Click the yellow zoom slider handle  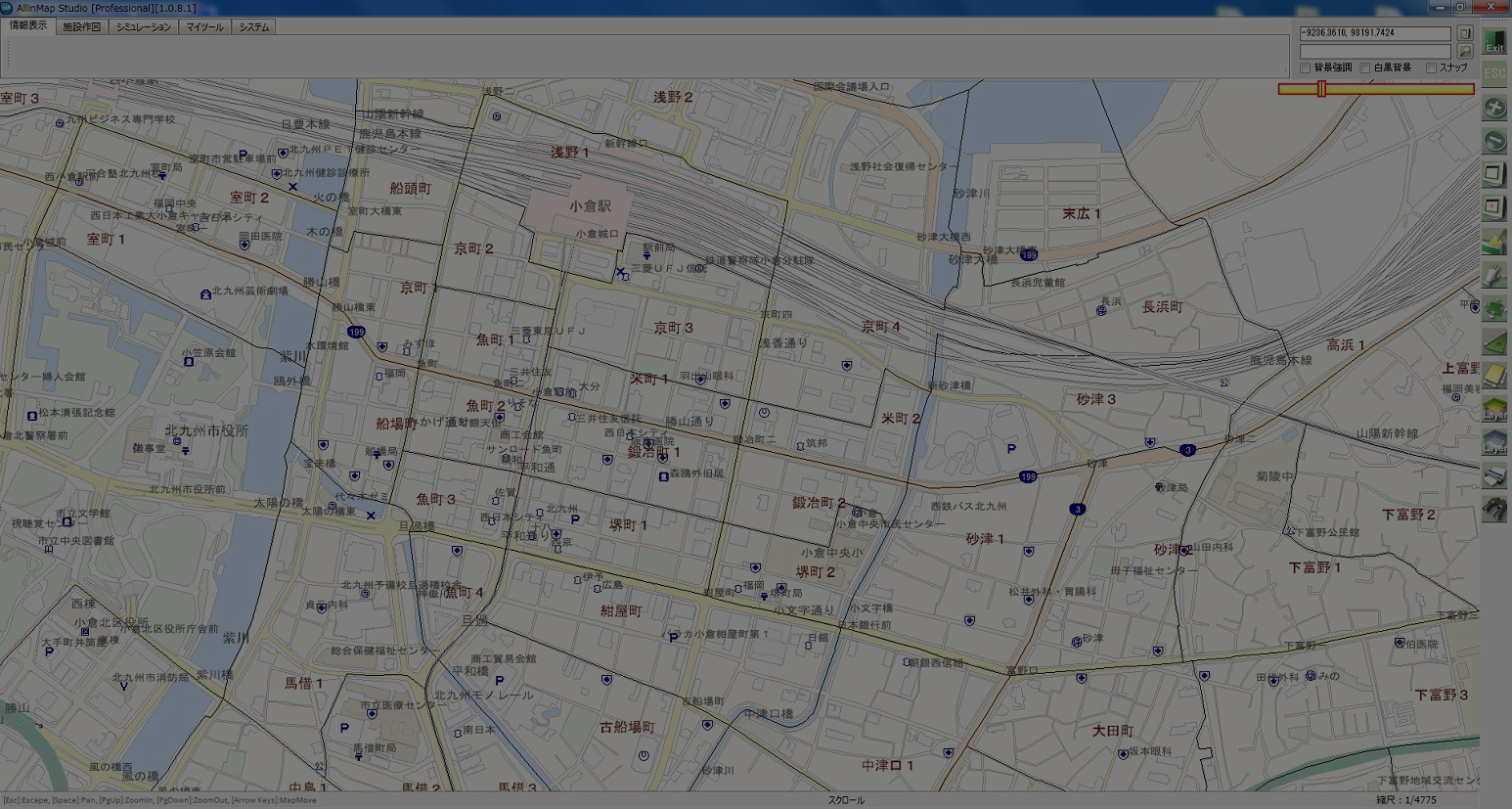(x=1321, y=89)
